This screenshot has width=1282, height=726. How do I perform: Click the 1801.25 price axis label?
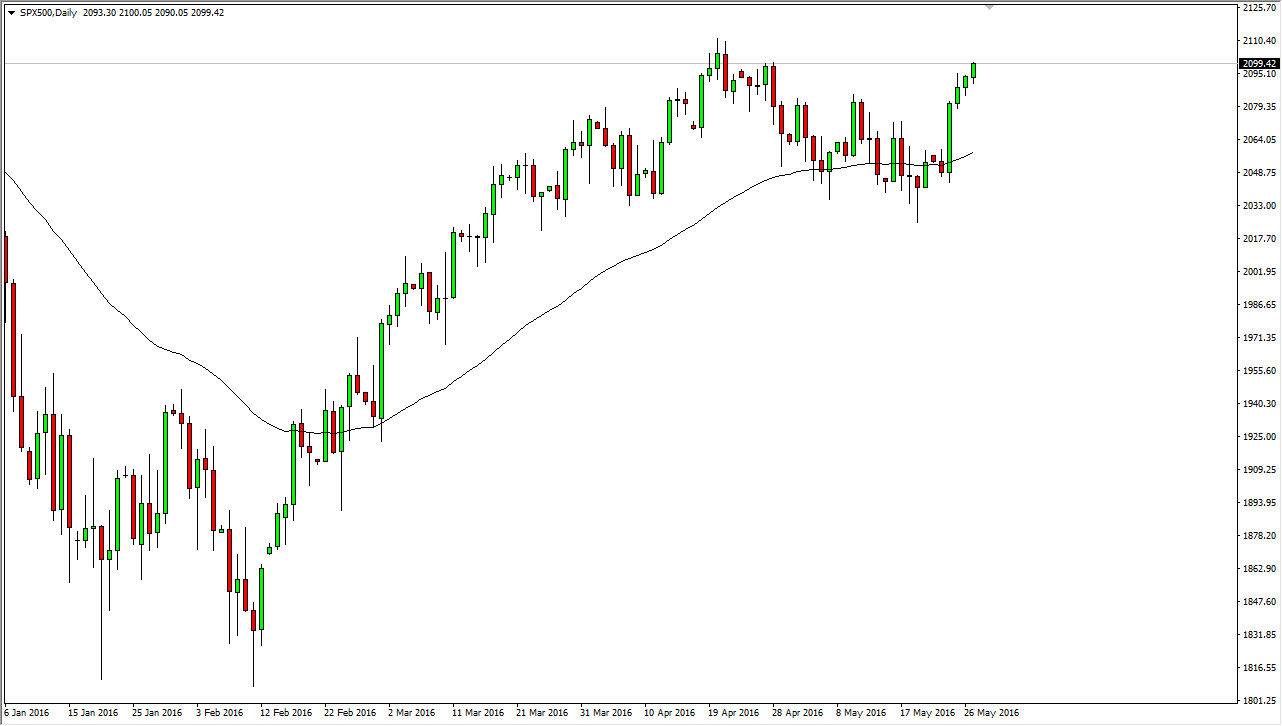point(1259,700)
